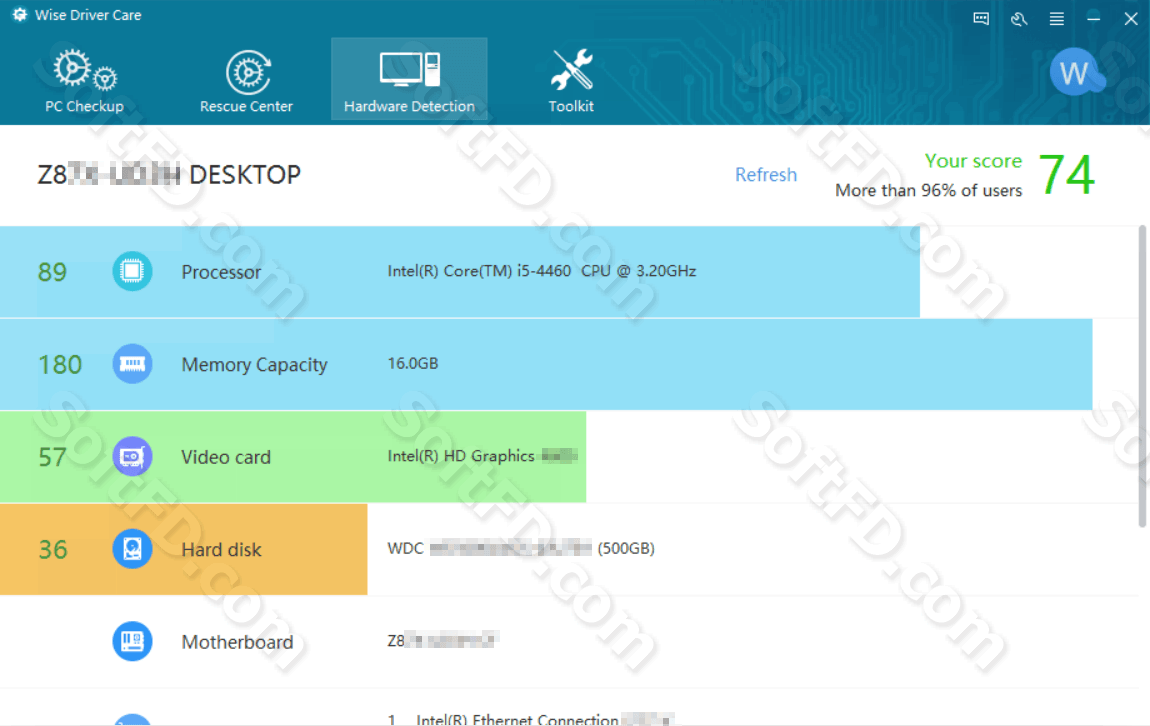Open the PC Checkup tab
This screenshot has width=1150, height=726.
(x=84, y=79)
